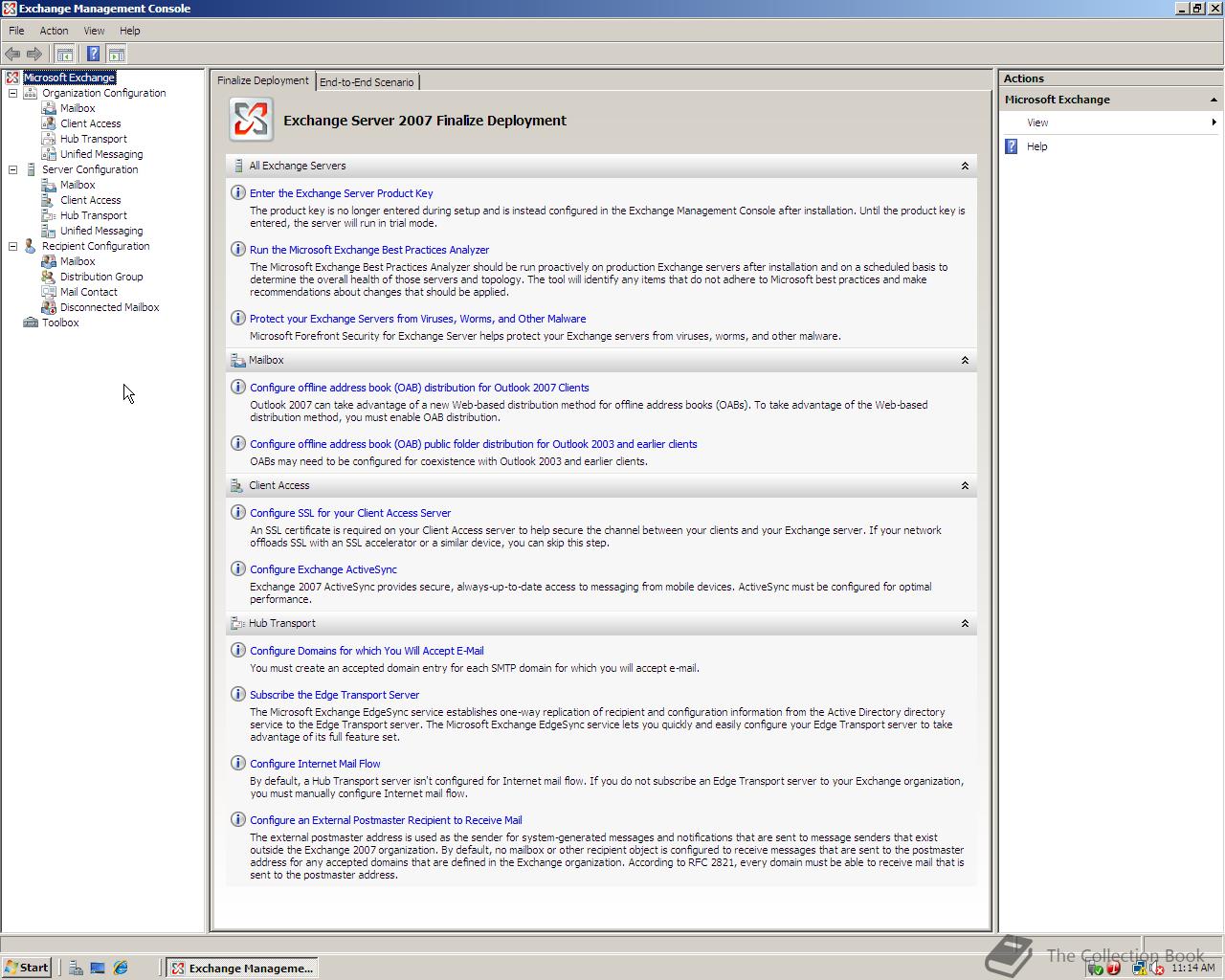Collapse the Hub Transport section chevron
Image resolution: width=1225 pixels, height=980 pixels.
tap(965, 623)
